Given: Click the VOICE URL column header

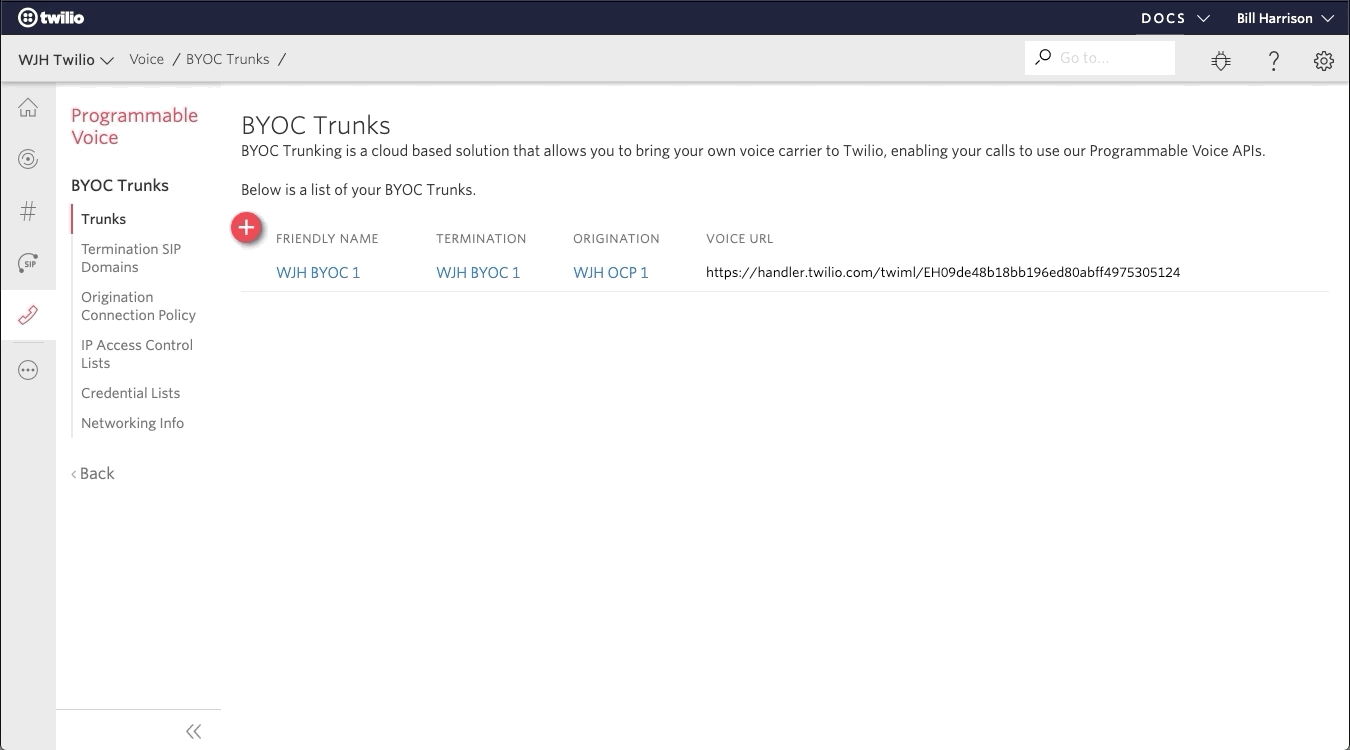Looking at the screenshot, I should pyautogui.click(x=740, y=239).
